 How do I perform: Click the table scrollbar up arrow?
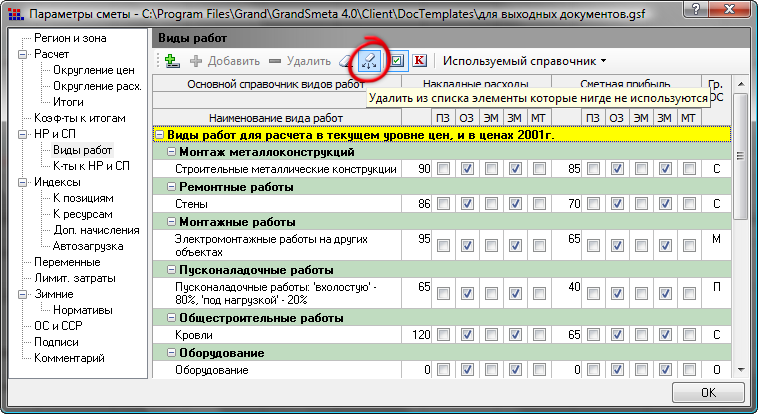pyautogui.click(x=741, y=84)
